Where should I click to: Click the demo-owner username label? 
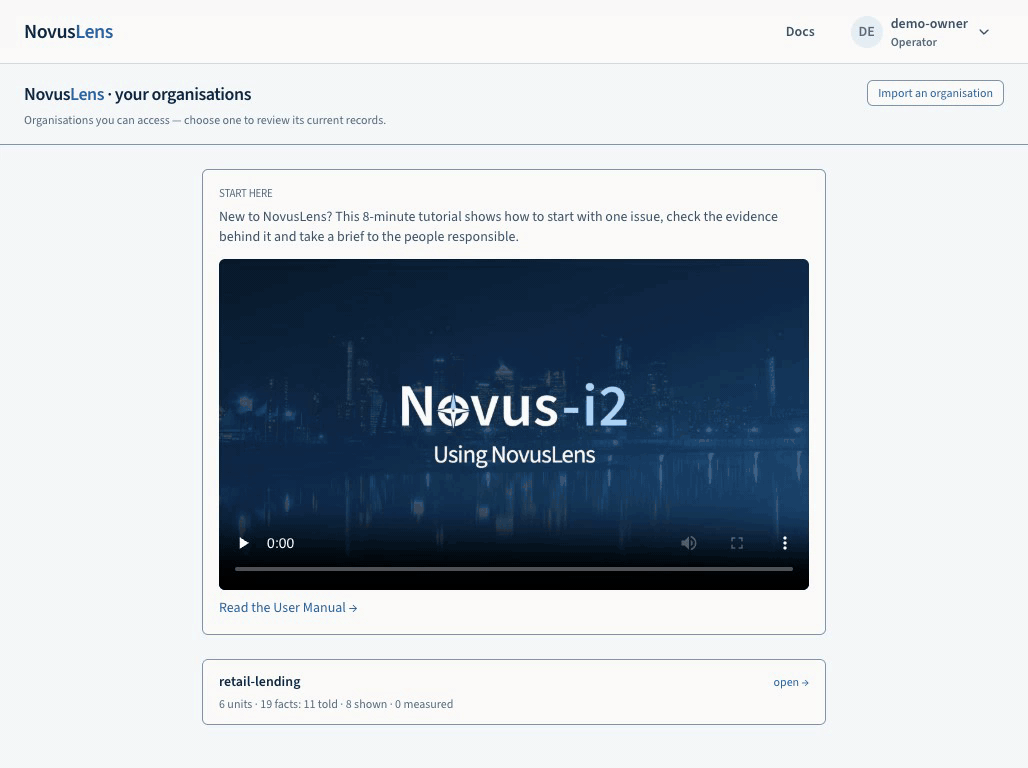tap(929, 24)
